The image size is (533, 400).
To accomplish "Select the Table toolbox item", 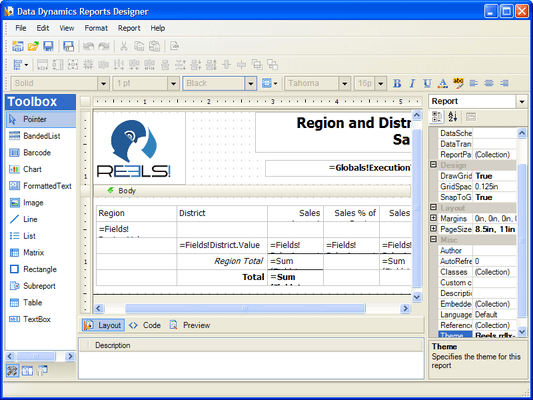I will [x=41, y=302].
